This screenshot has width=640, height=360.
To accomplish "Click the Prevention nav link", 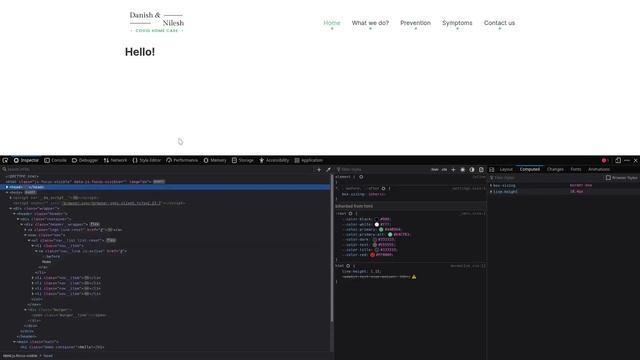I will [415, 23].
